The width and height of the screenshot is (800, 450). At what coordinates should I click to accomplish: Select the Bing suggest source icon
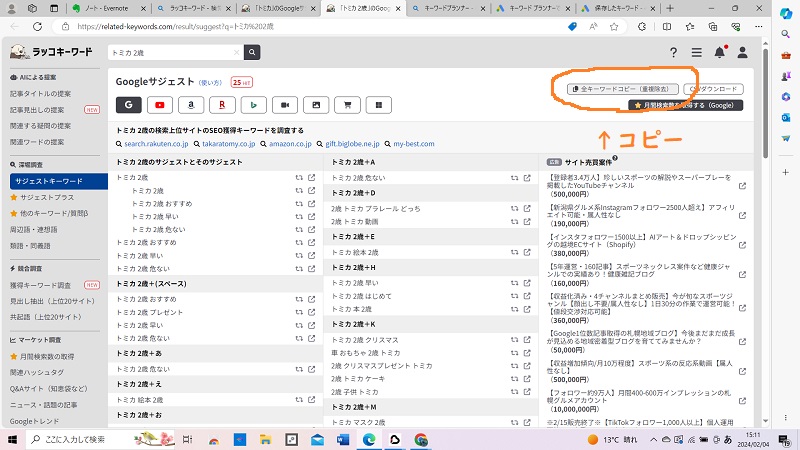pyautogui.click(x=253, y=103)
